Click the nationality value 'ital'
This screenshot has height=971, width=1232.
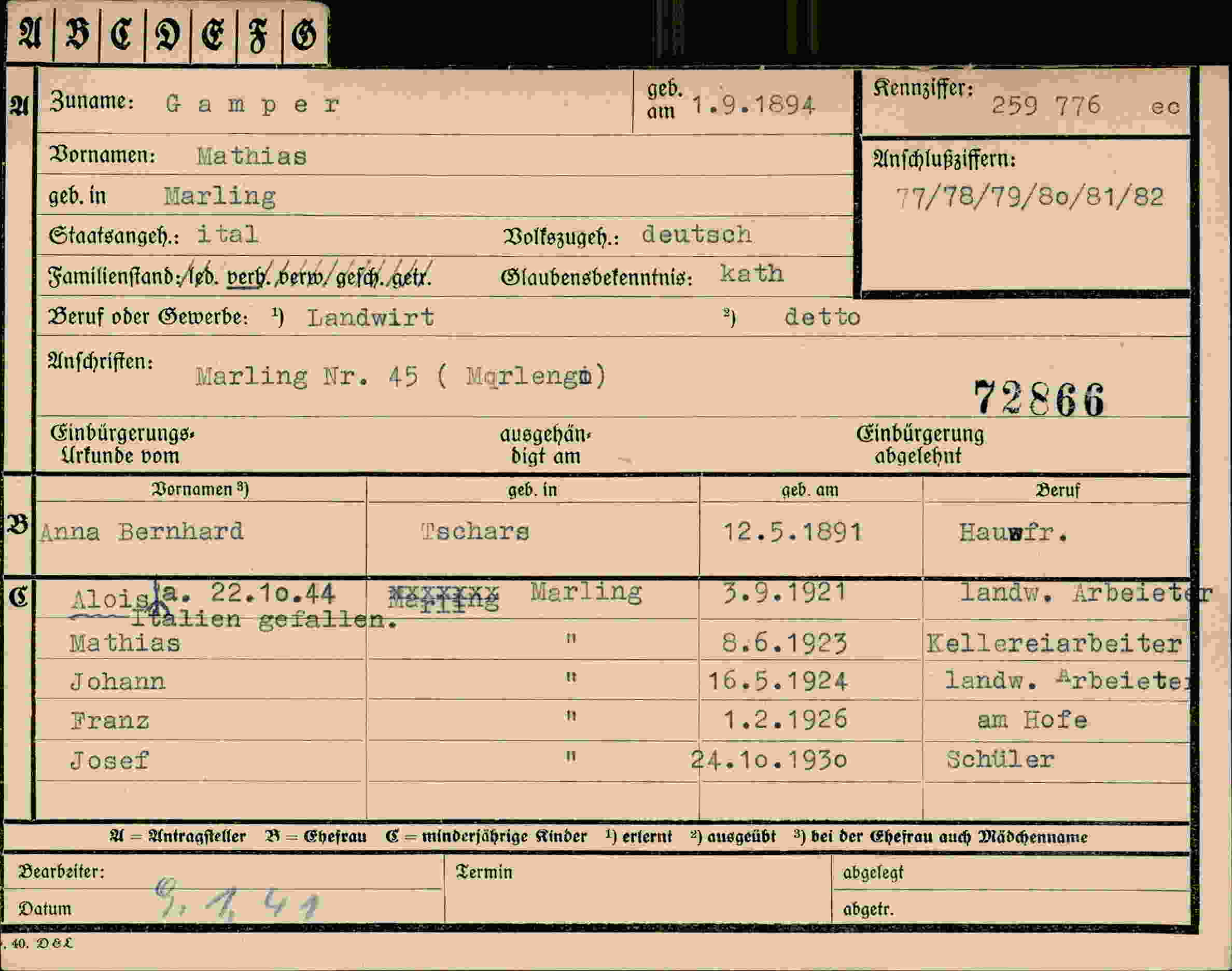pyautogui.click(x=227, y=235)
